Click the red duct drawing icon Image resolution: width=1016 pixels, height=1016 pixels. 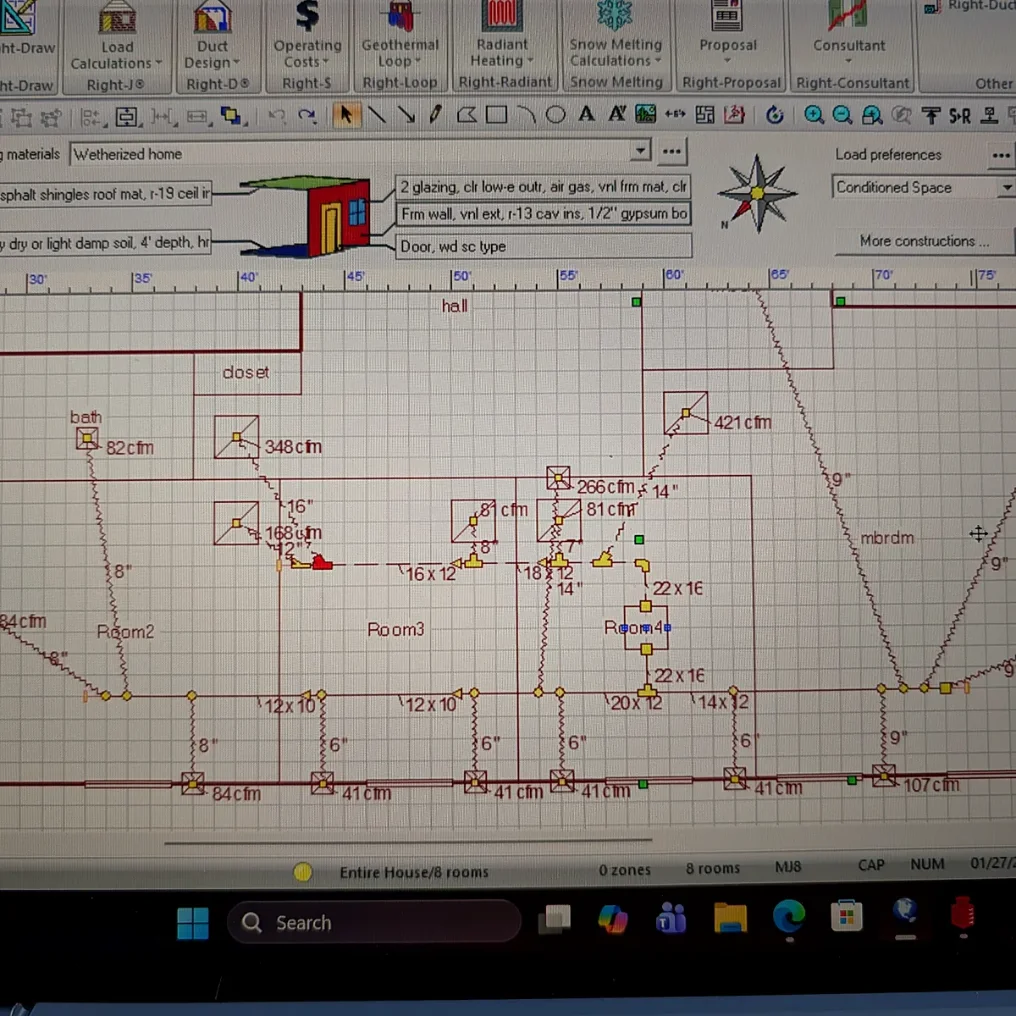734,115
